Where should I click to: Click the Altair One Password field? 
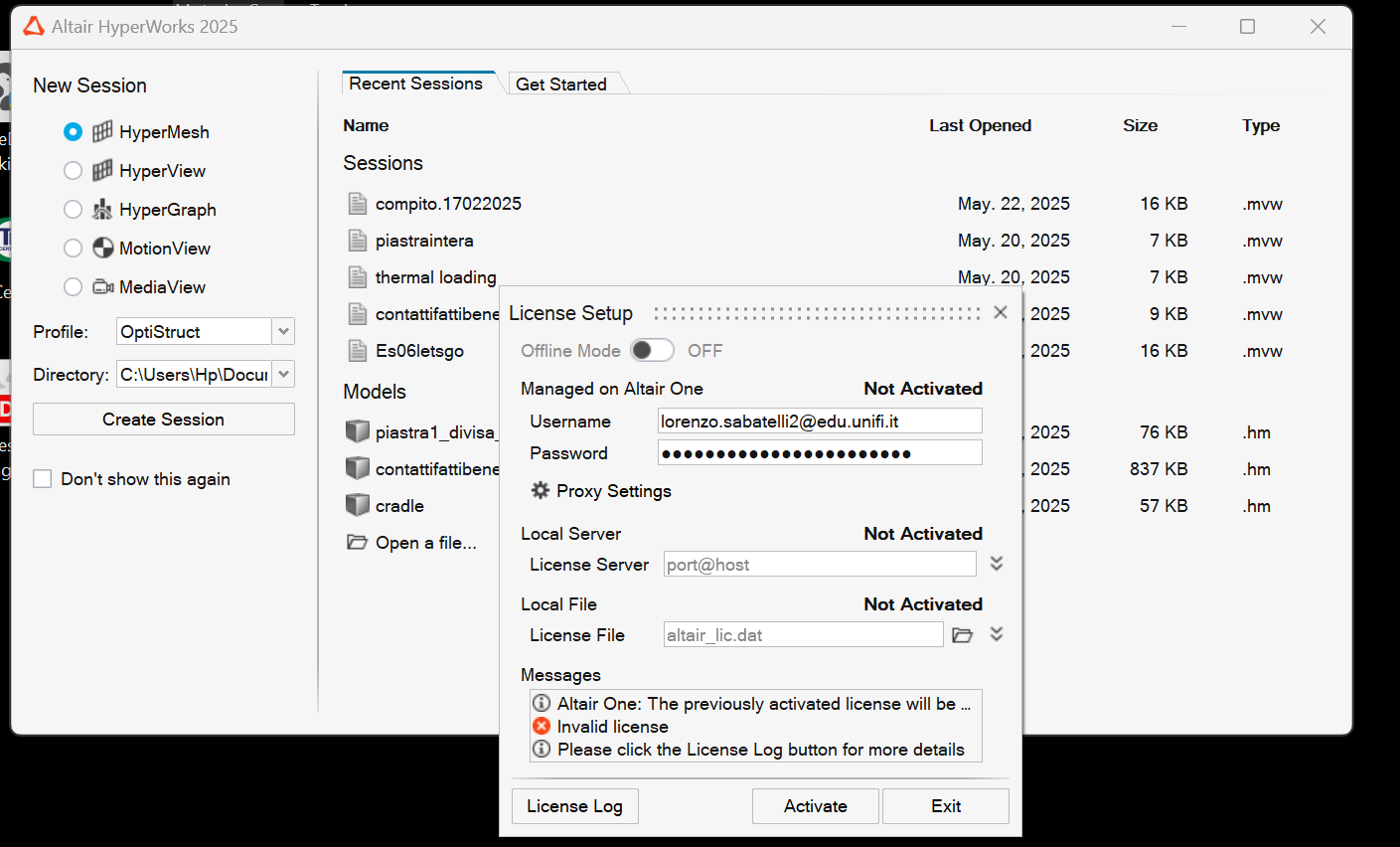820,452
